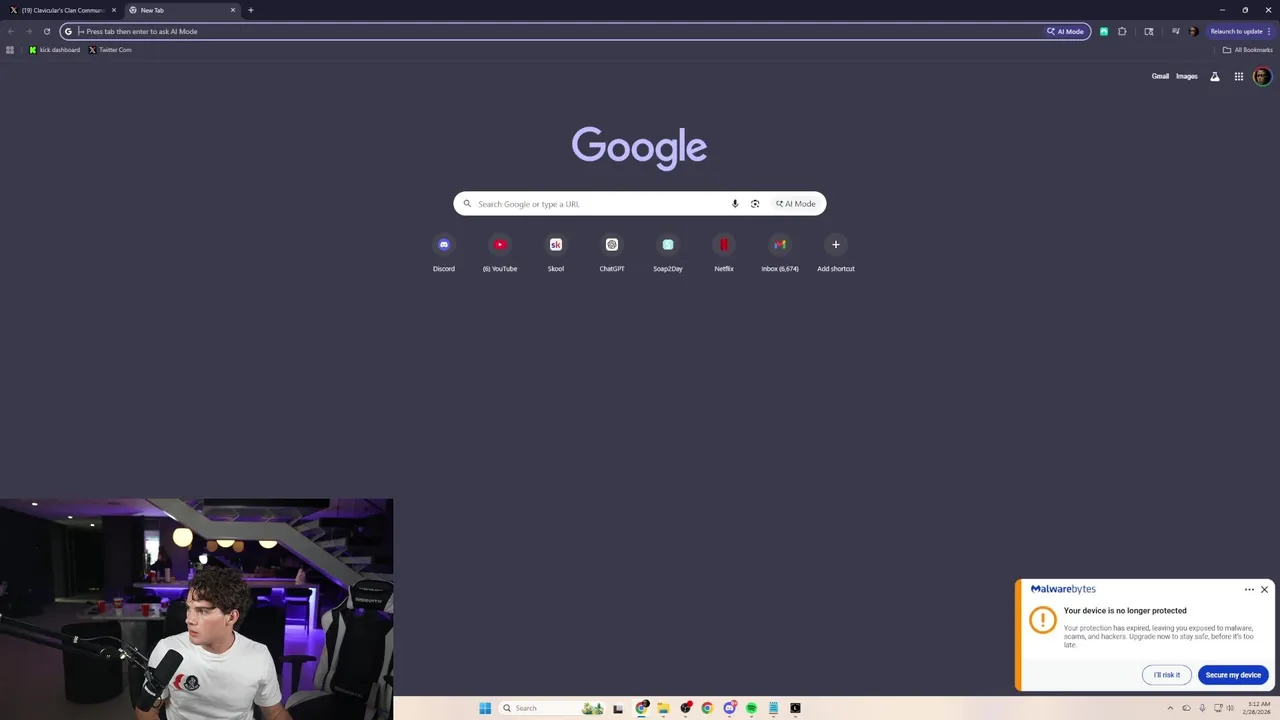This screenshot has height=720, width=1280.
Task: Click Relaunch to update button
Action: click(1241, 31)
